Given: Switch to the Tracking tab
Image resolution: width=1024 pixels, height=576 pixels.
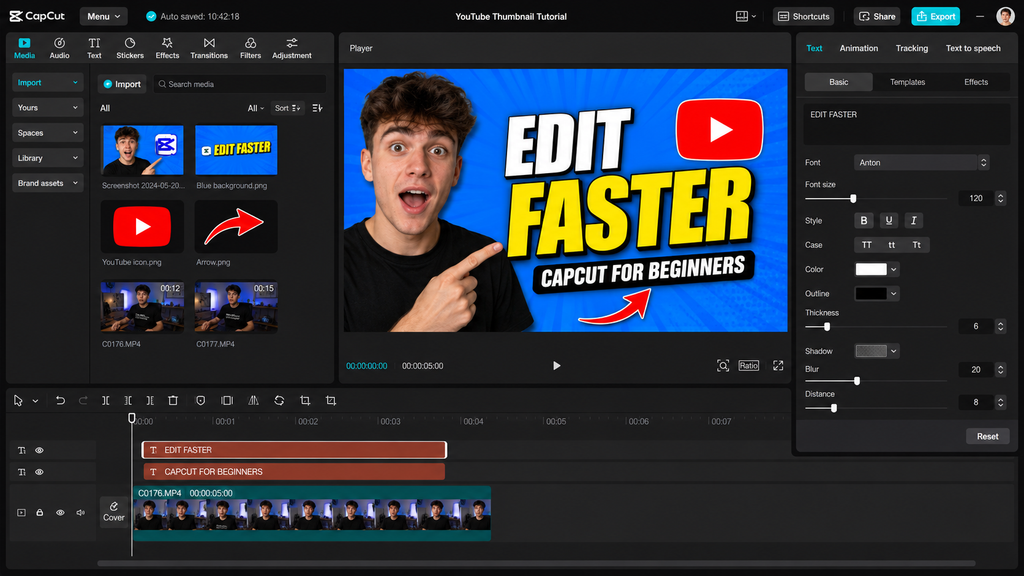Looking at the screenshot, I should [912, 48].
